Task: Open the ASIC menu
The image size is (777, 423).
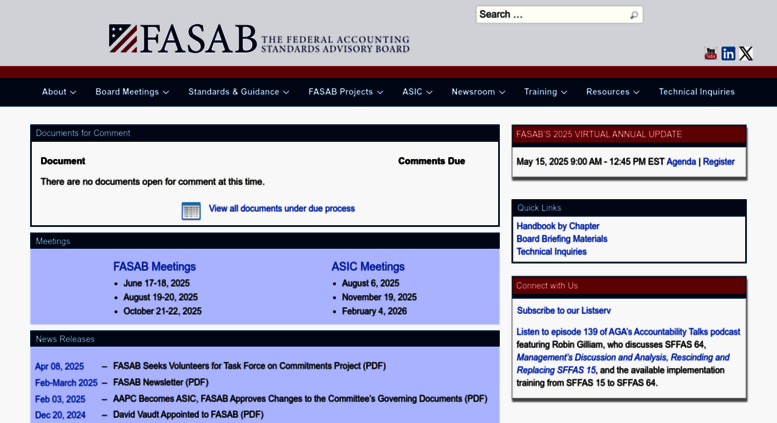Action: pyautogui.click(x=417, y=92)
